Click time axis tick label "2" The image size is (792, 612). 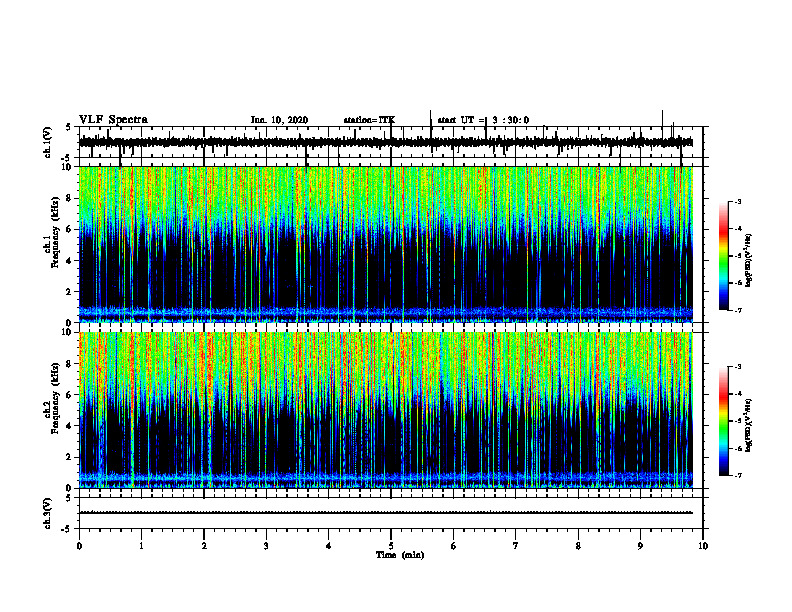[204, 546]
